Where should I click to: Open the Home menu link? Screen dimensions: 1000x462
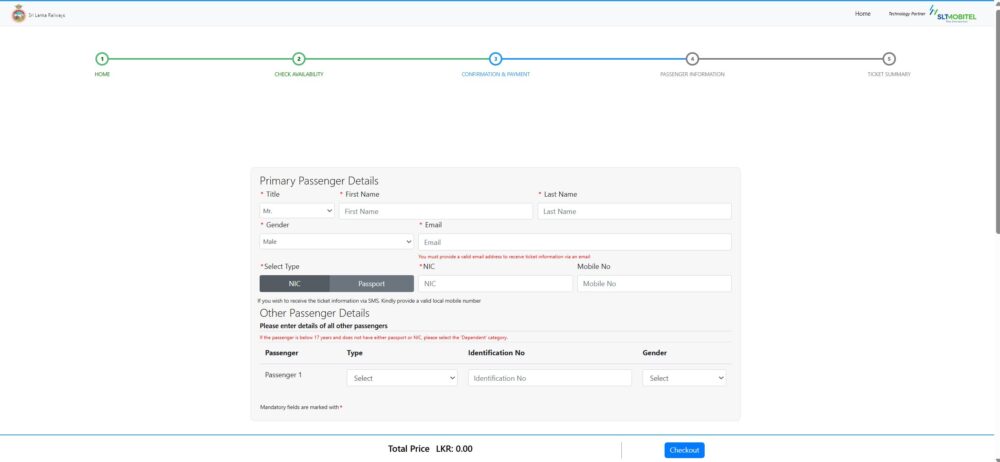pyautogui.click(x=862, y=14)
